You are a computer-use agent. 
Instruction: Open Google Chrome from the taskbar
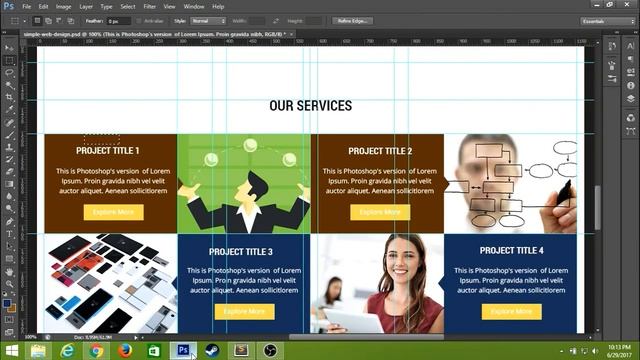96,351
